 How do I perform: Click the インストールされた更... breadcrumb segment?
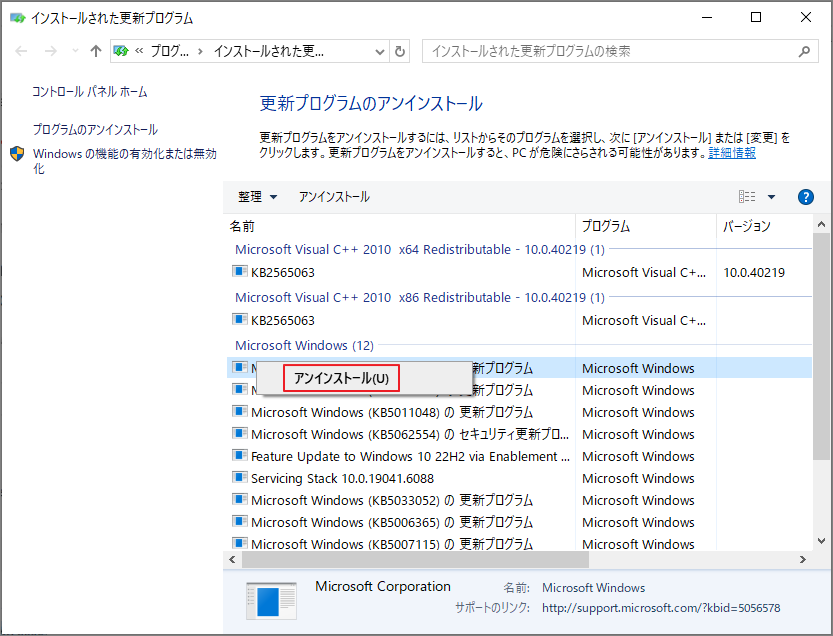pyautogui.click(x=269, y=52)
